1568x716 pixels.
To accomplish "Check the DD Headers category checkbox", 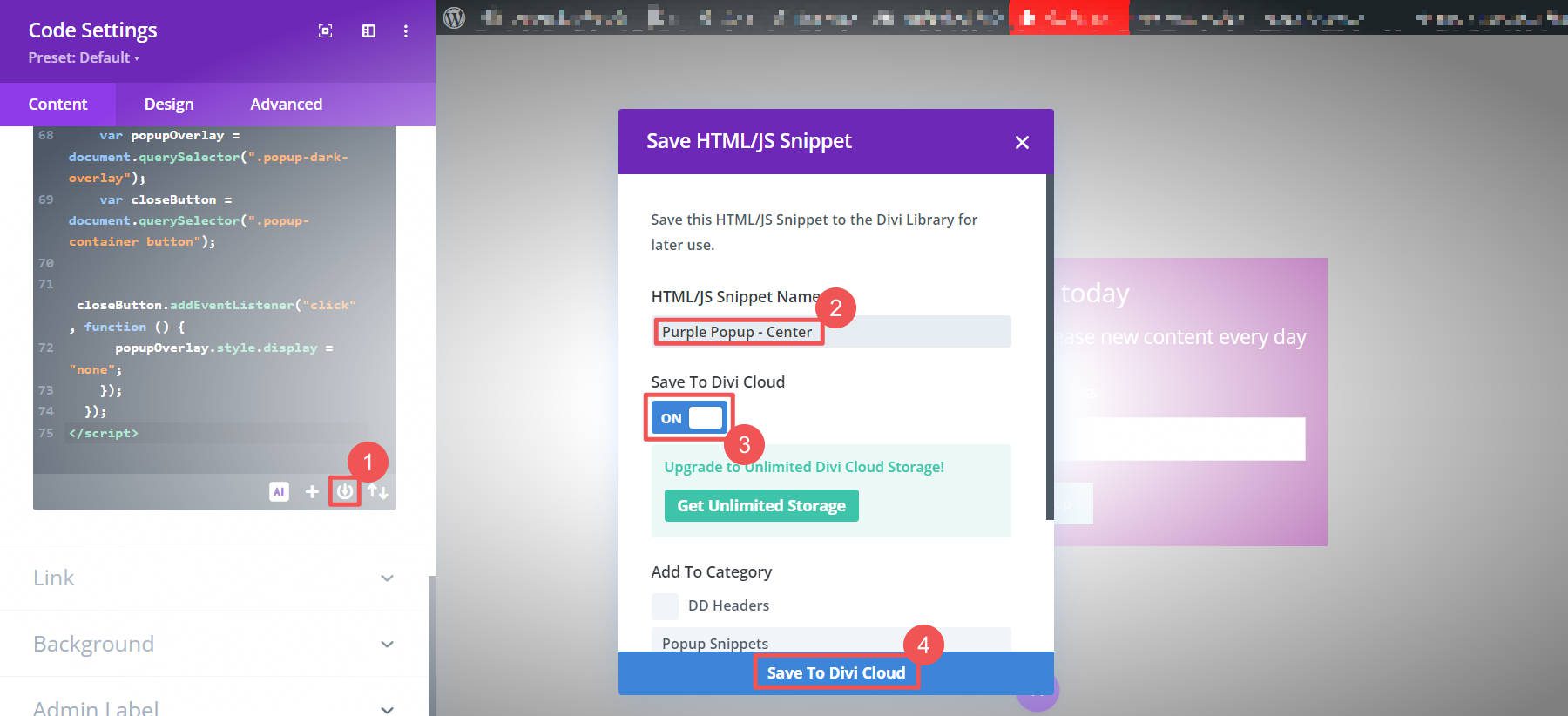I will [666, 606].
